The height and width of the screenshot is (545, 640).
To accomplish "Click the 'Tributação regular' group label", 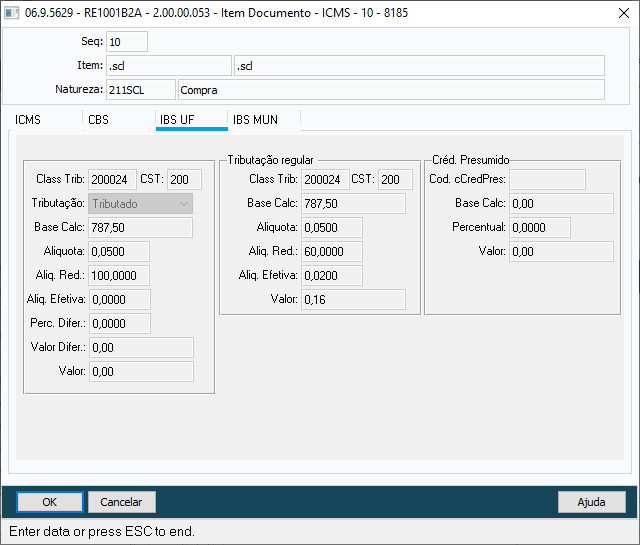I will tap(270, 160).
